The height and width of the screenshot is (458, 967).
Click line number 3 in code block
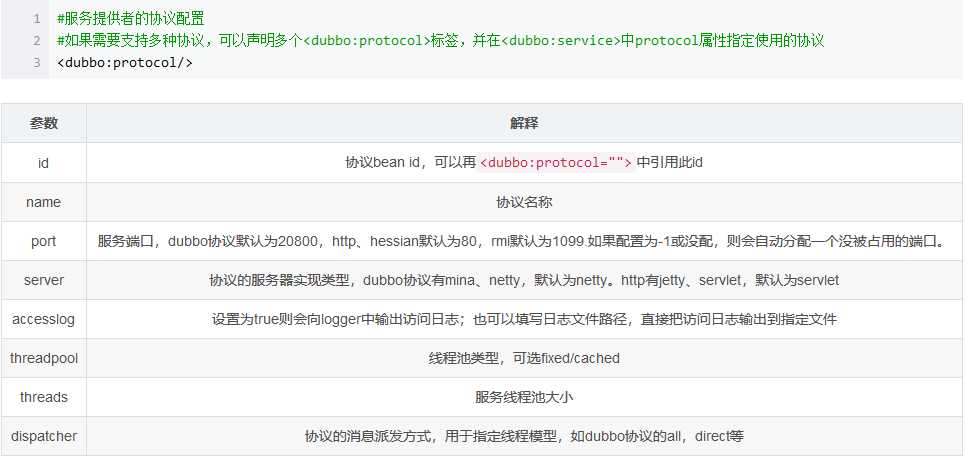pos(37,62)
